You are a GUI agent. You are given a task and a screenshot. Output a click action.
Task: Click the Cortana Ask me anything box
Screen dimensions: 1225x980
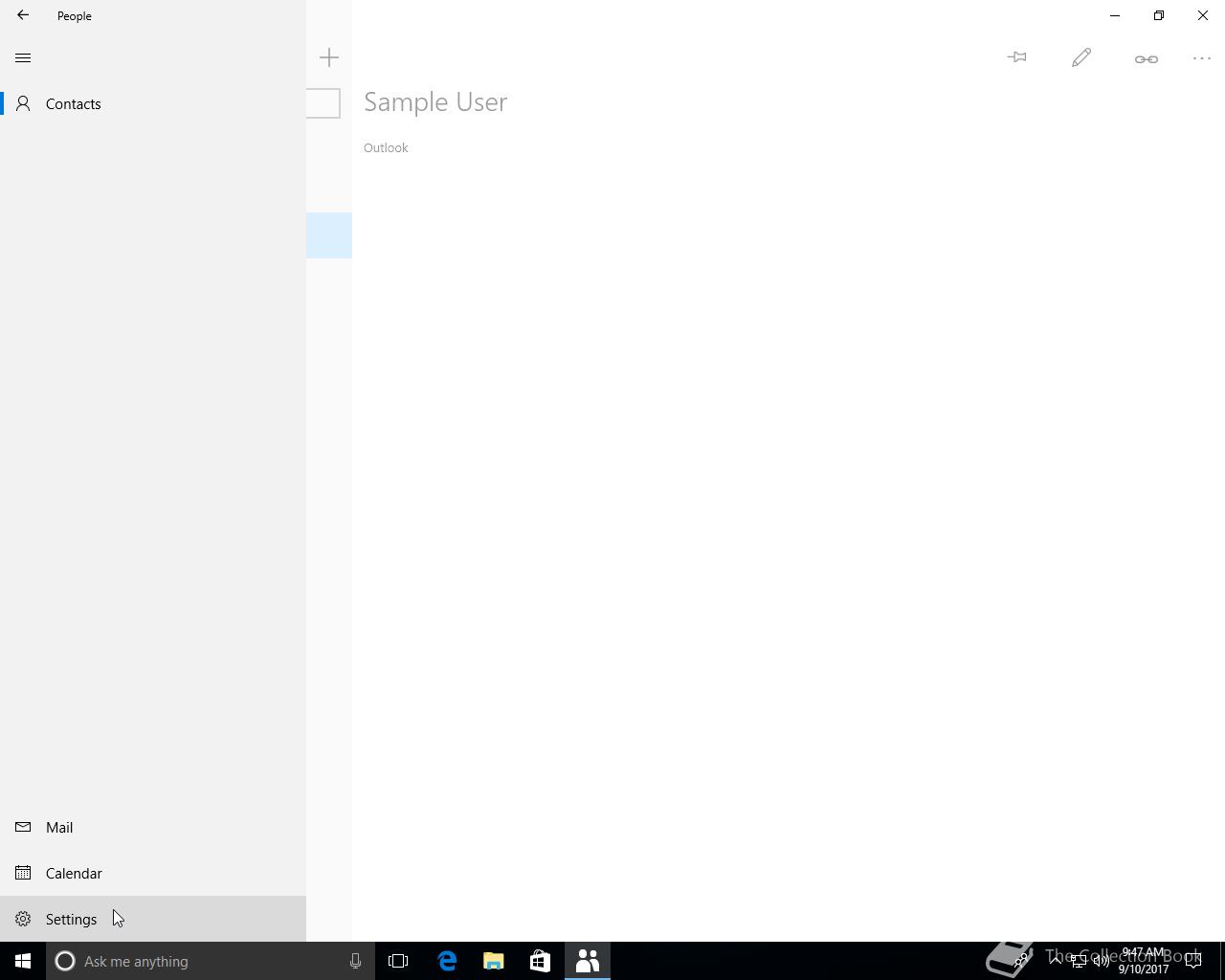[x=209, y=961]
